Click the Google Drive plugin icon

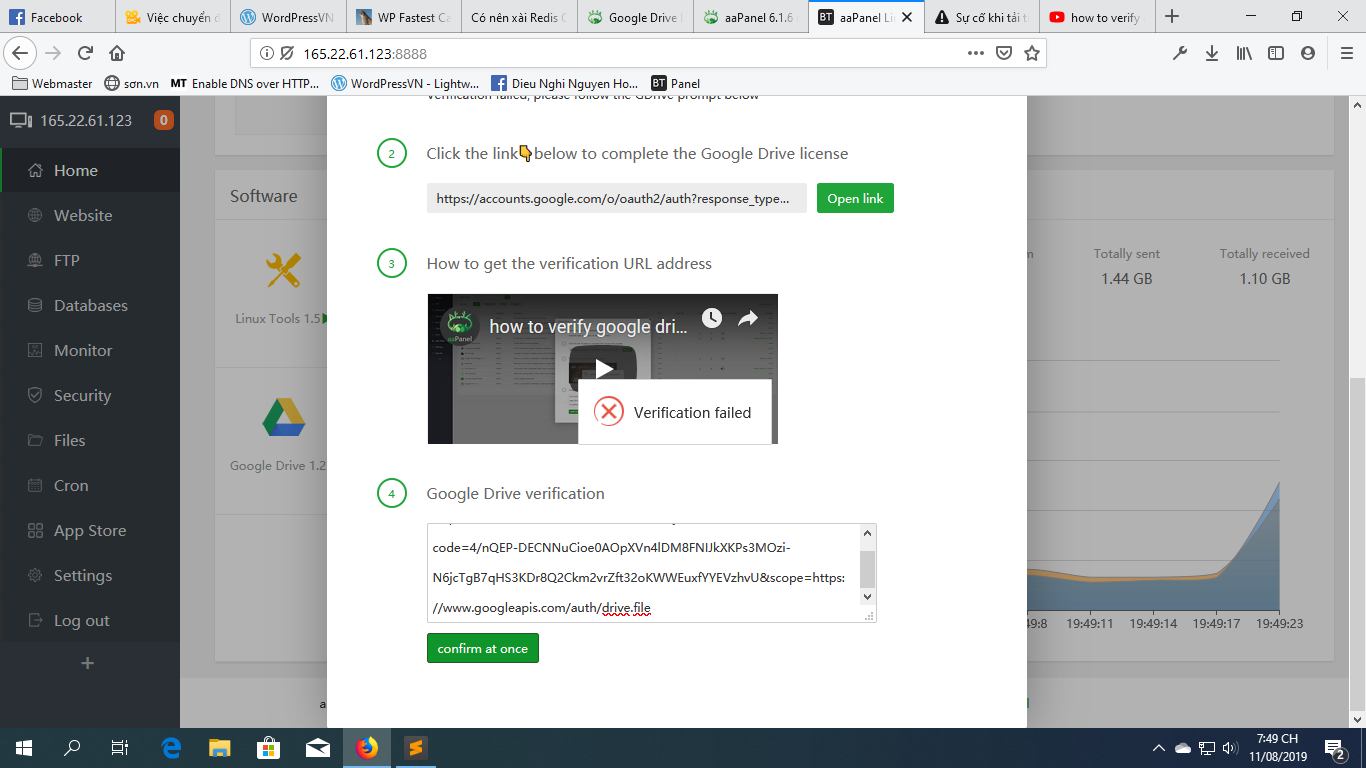283,417
